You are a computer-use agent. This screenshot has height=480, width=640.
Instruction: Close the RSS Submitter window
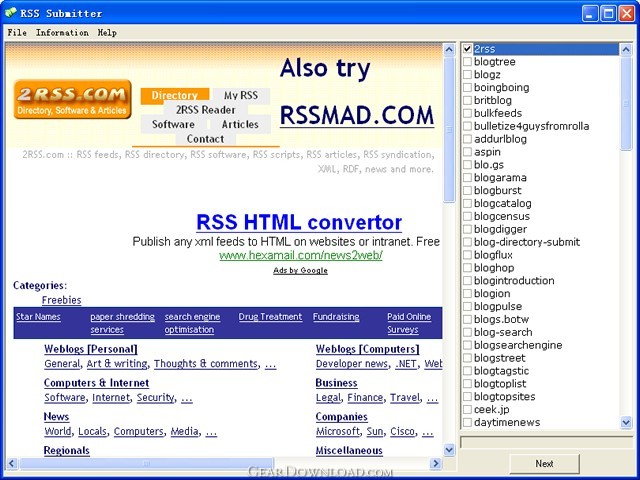pos(627,13)
